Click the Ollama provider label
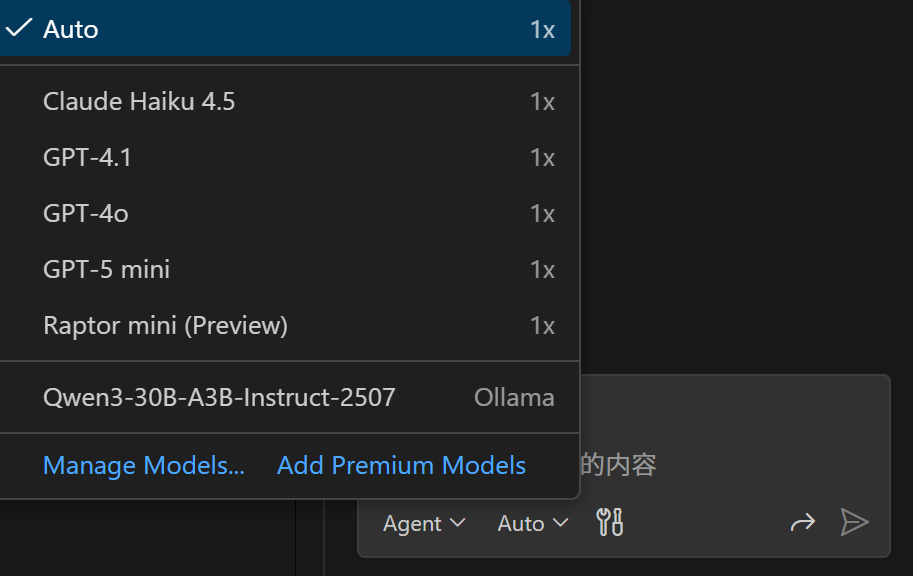Viewport: 913px width, 576px height. tap(514, 397)
